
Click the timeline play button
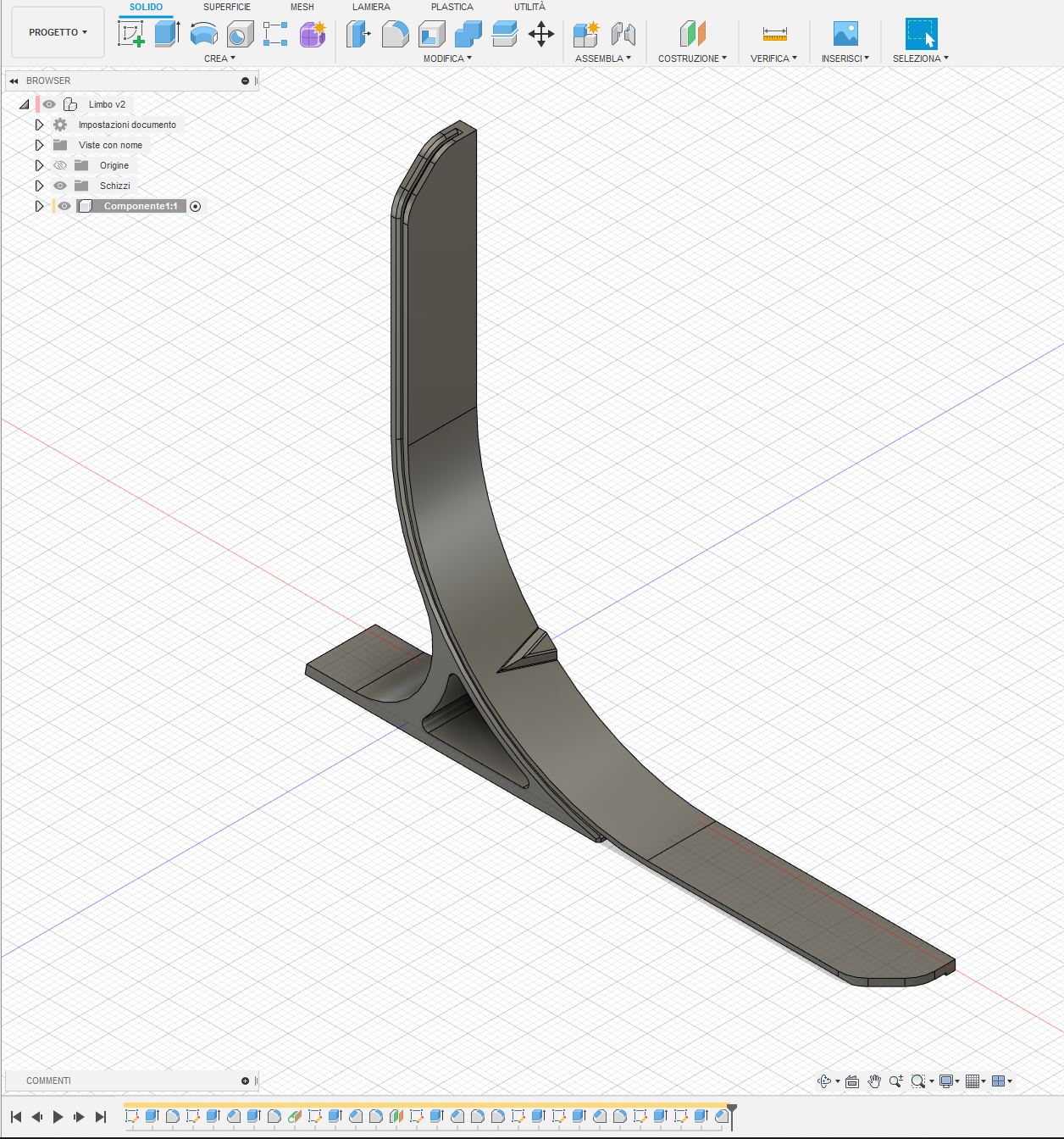pos(58,1117)
